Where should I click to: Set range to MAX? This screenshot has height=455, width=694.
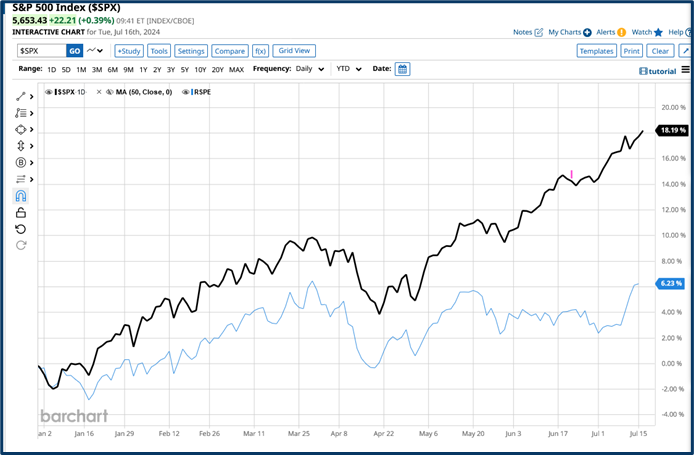236,69
